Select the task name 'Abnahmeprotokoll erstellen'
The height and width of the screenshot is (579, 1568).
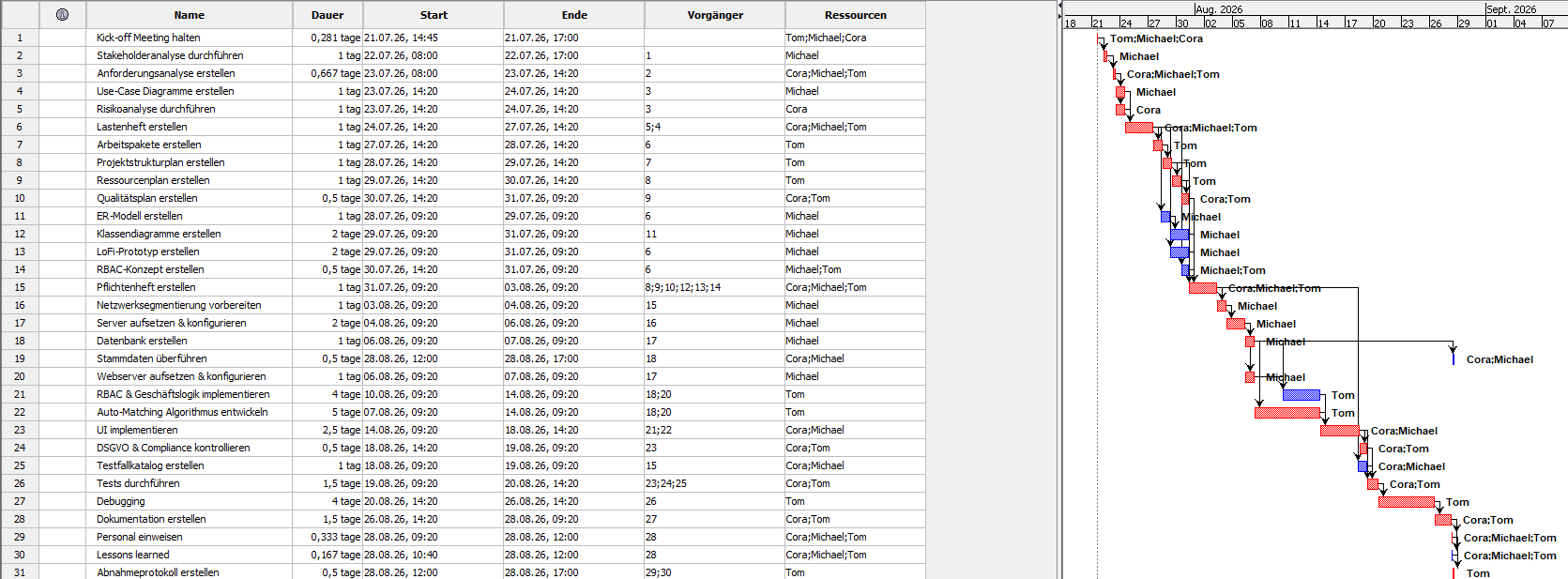[158, 572]
